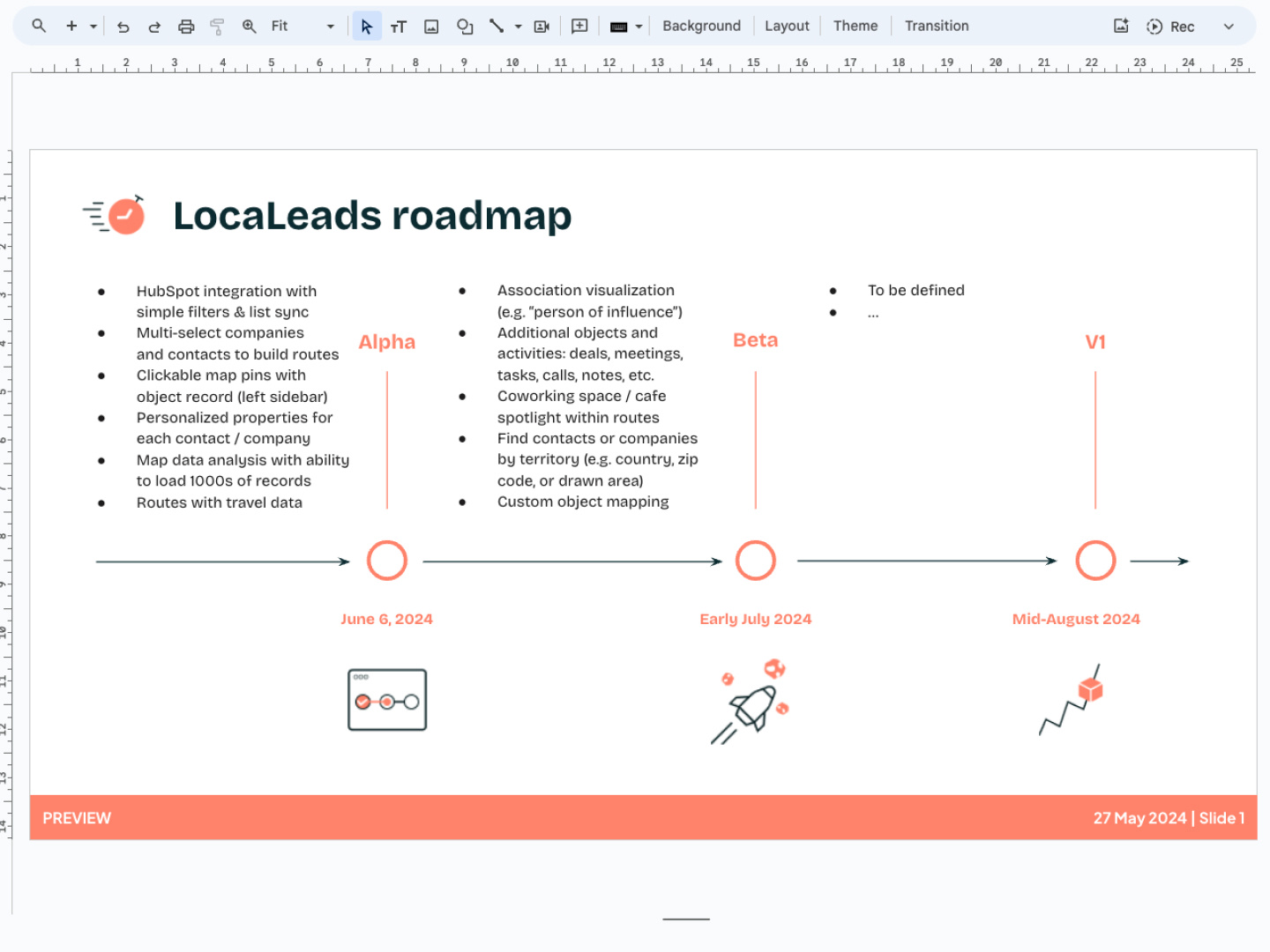
Task: Add a new slide with plus icon
Action: click(71, 26)
